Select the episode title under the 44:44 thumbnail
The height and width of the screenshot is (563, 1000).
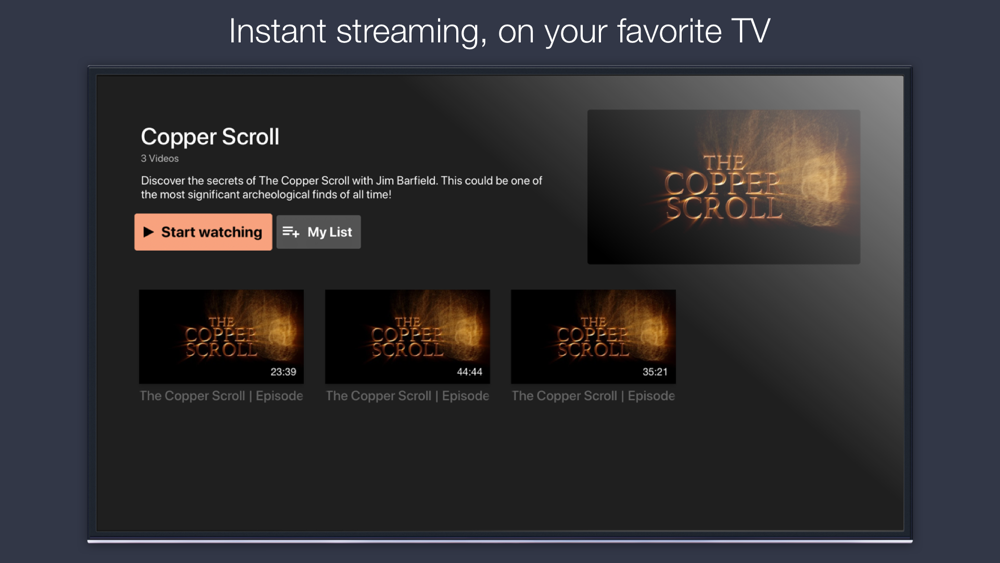(x=408, y=396)
